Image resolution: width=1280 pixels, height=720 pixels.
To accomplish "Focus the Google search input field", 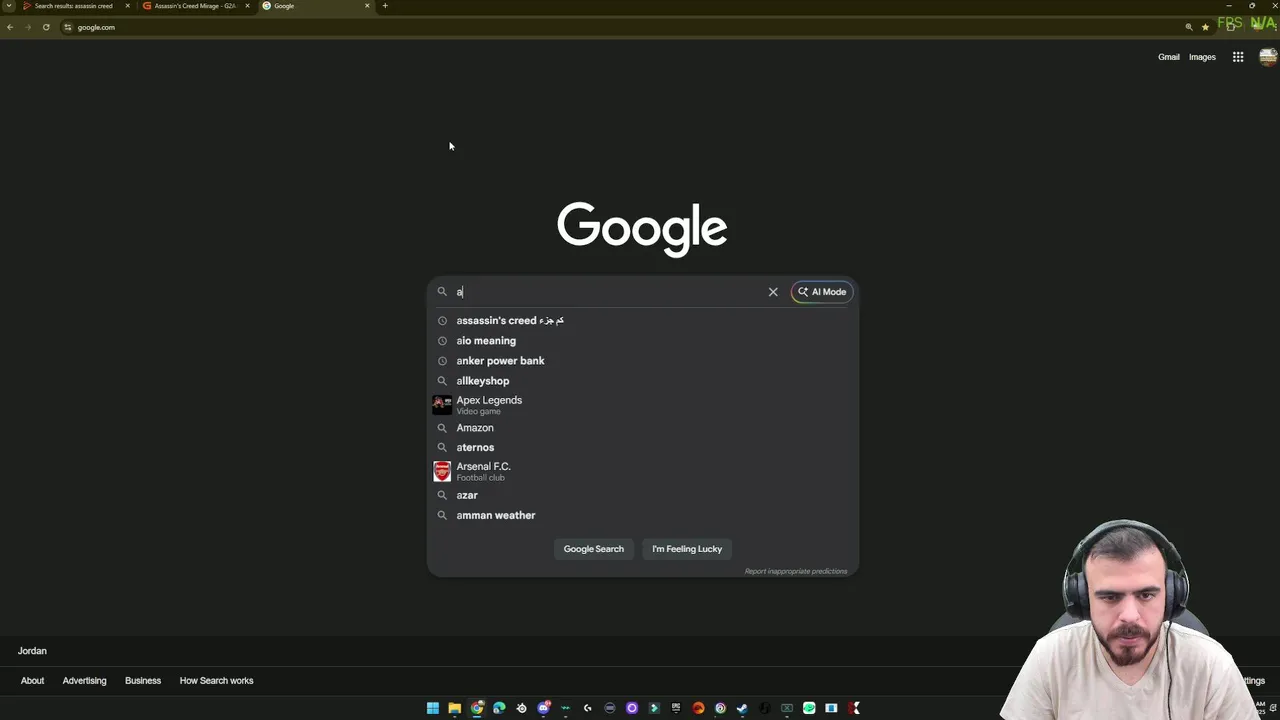I will pos(608,292).
